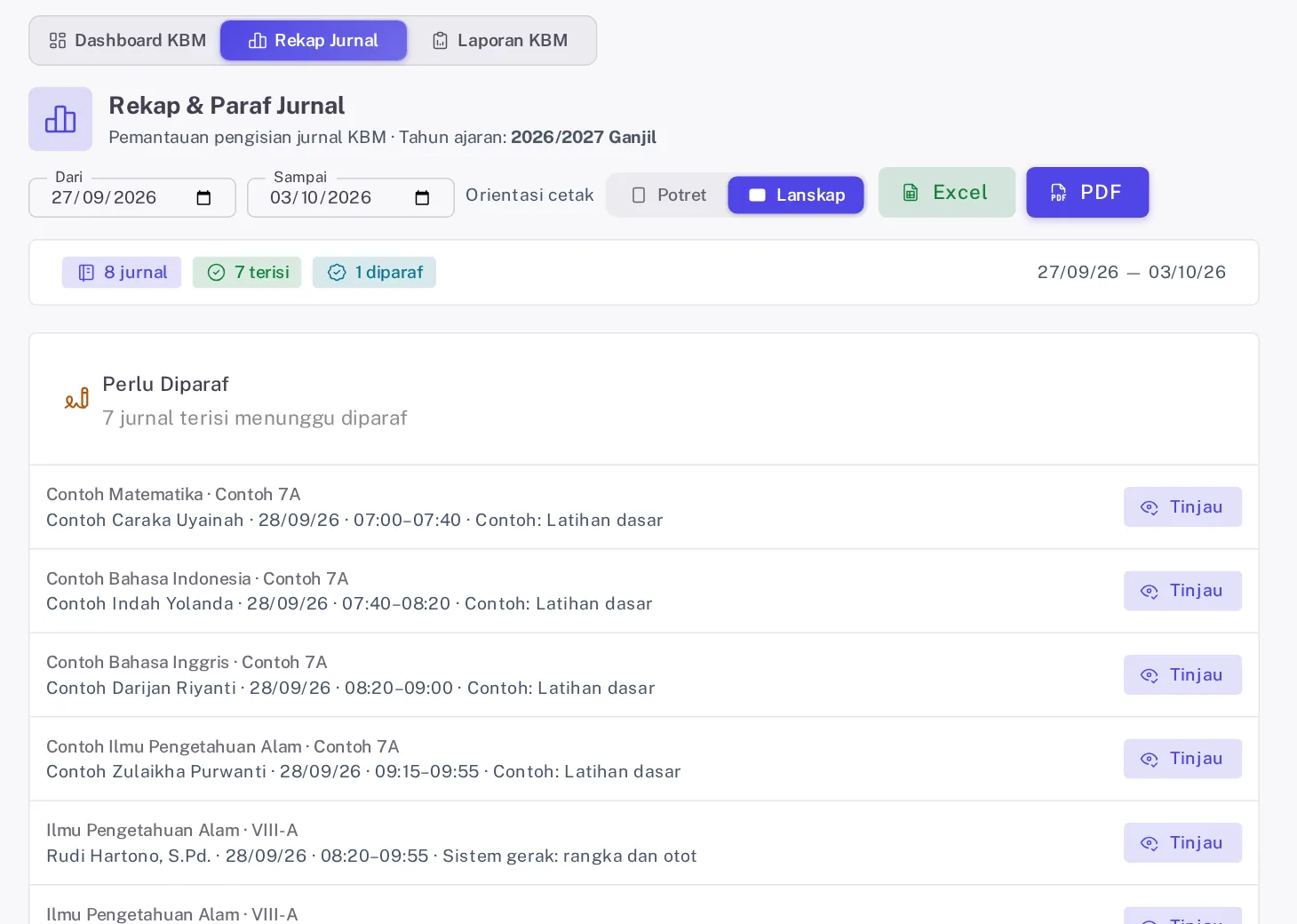The width and height of the screenshot is (1297, 924).
Task: Edit the Sampai date field 03/10/2026
Action: coord(351,197)
